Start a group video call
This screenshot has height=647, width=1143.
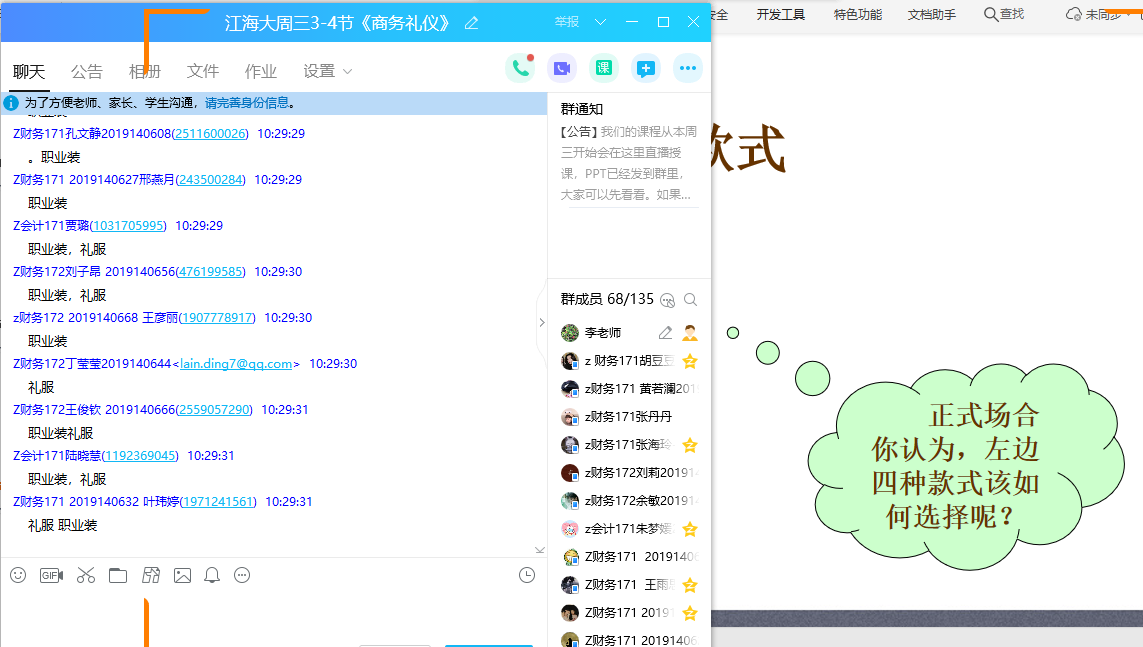(562, 68)
